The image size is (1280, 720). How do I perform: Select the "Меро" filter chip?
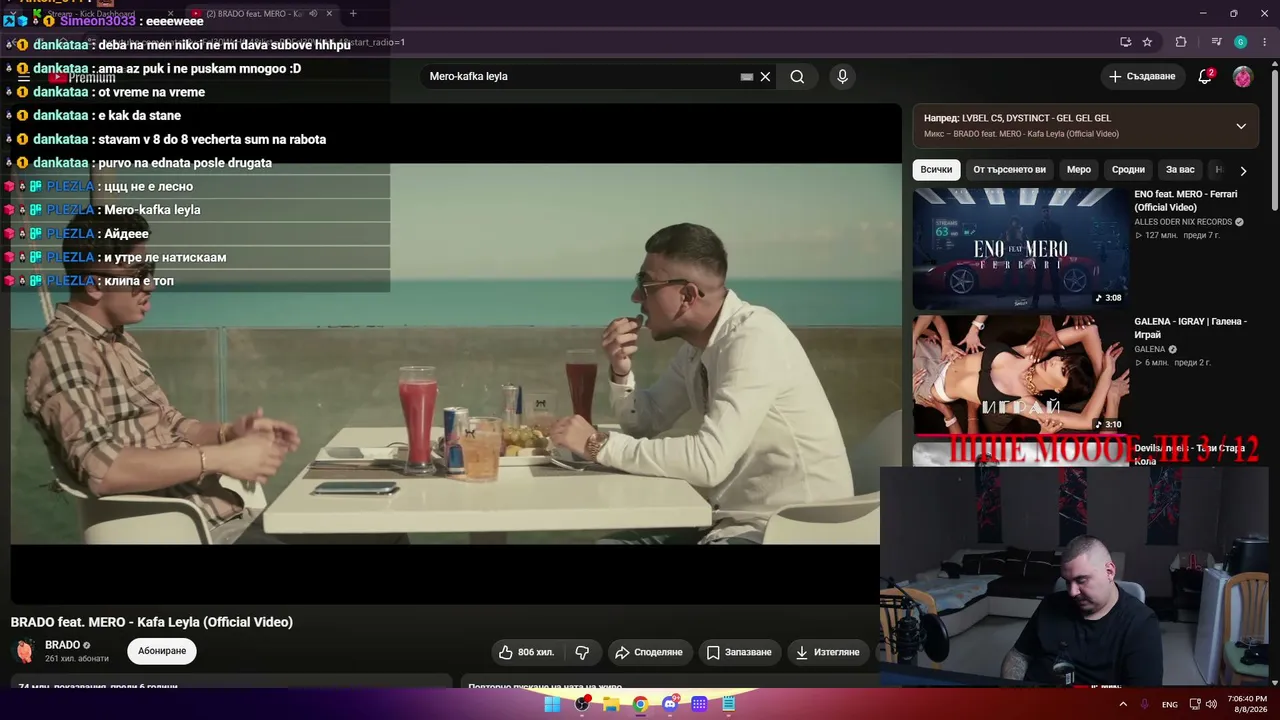(1079, 170)
